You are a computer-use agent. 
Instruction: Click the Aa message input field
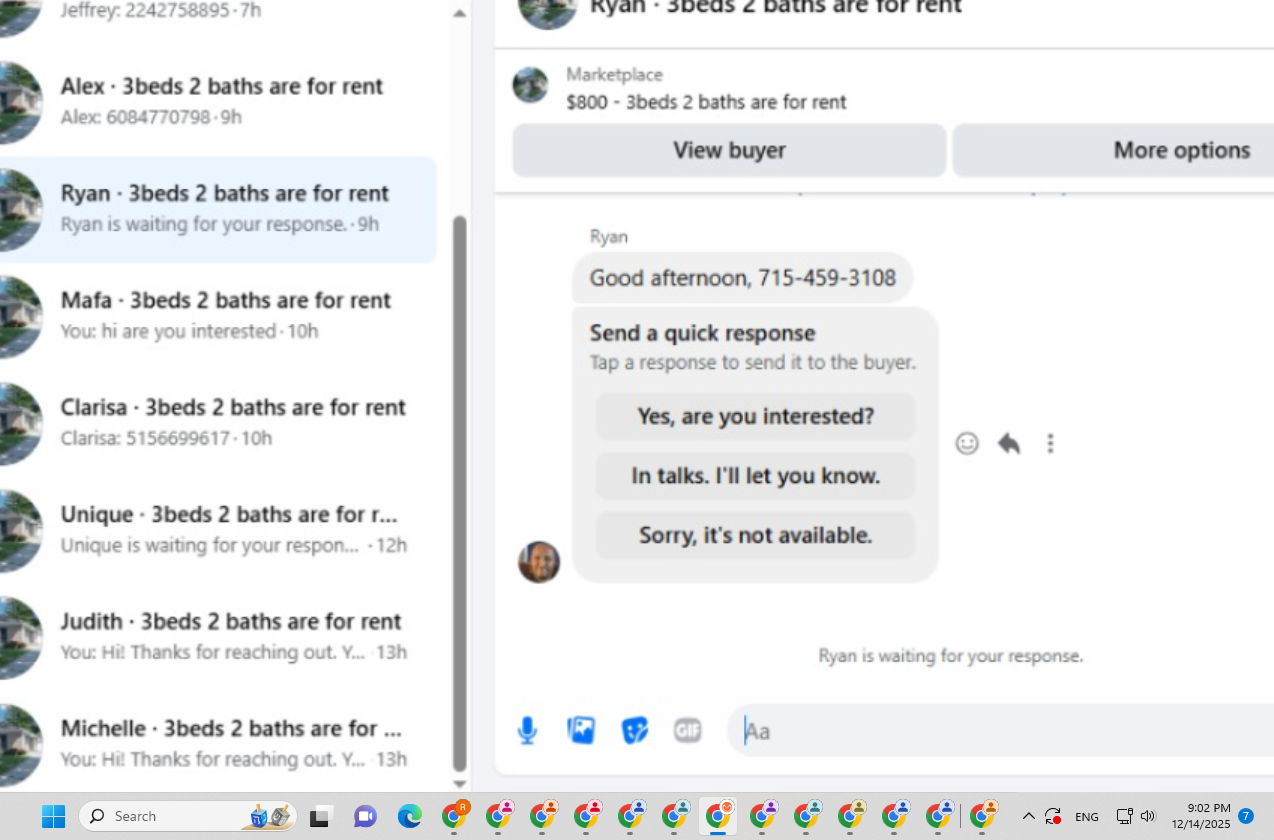tap(1000, 731)
